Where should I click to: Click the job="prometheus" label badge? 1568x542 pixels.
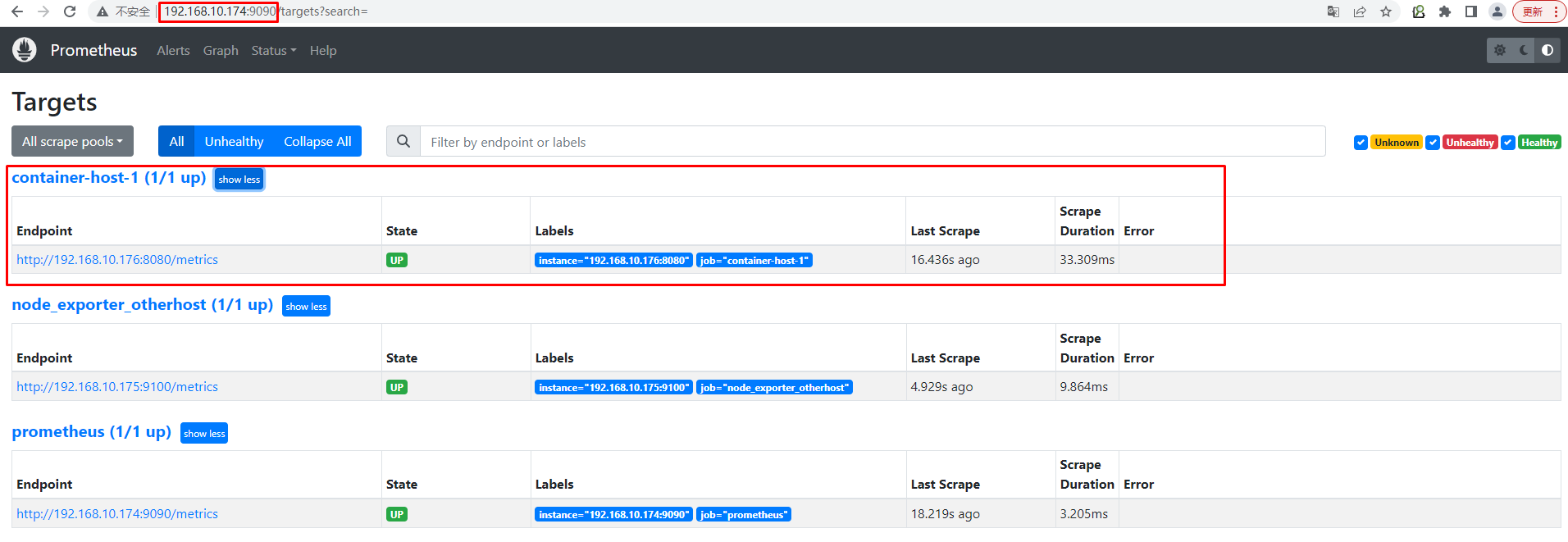[744, 514]
